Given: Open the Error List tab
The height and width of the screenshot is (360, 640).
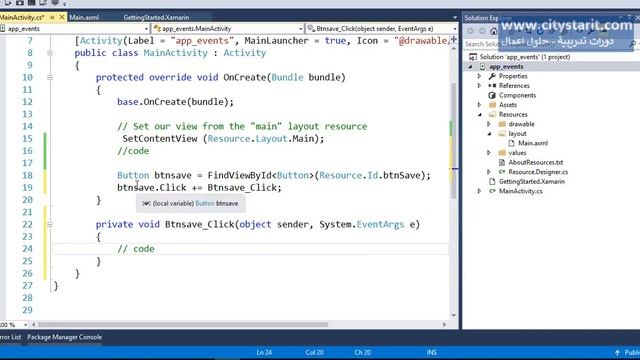Looking at the screenshot, I should pos(10,337).
